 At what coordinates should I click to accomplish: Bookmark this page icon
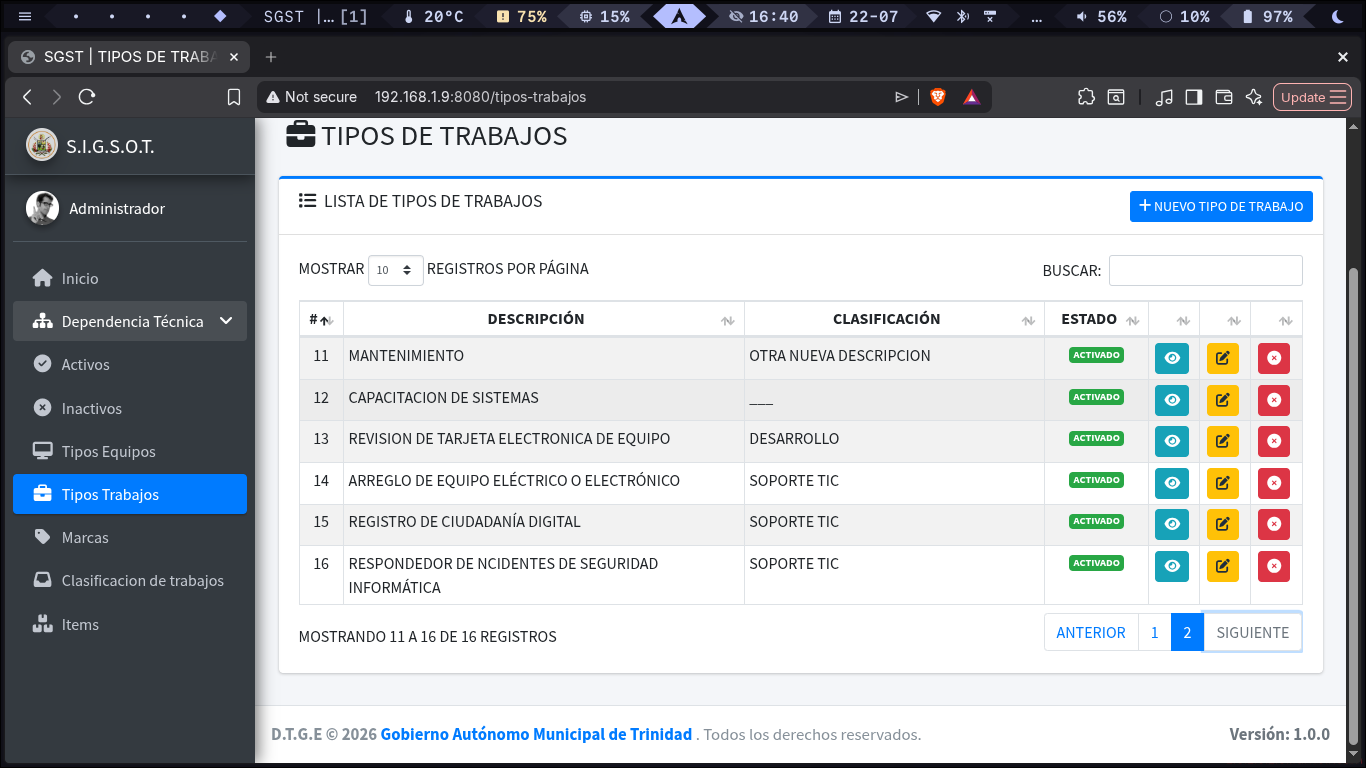pos(234,97)
